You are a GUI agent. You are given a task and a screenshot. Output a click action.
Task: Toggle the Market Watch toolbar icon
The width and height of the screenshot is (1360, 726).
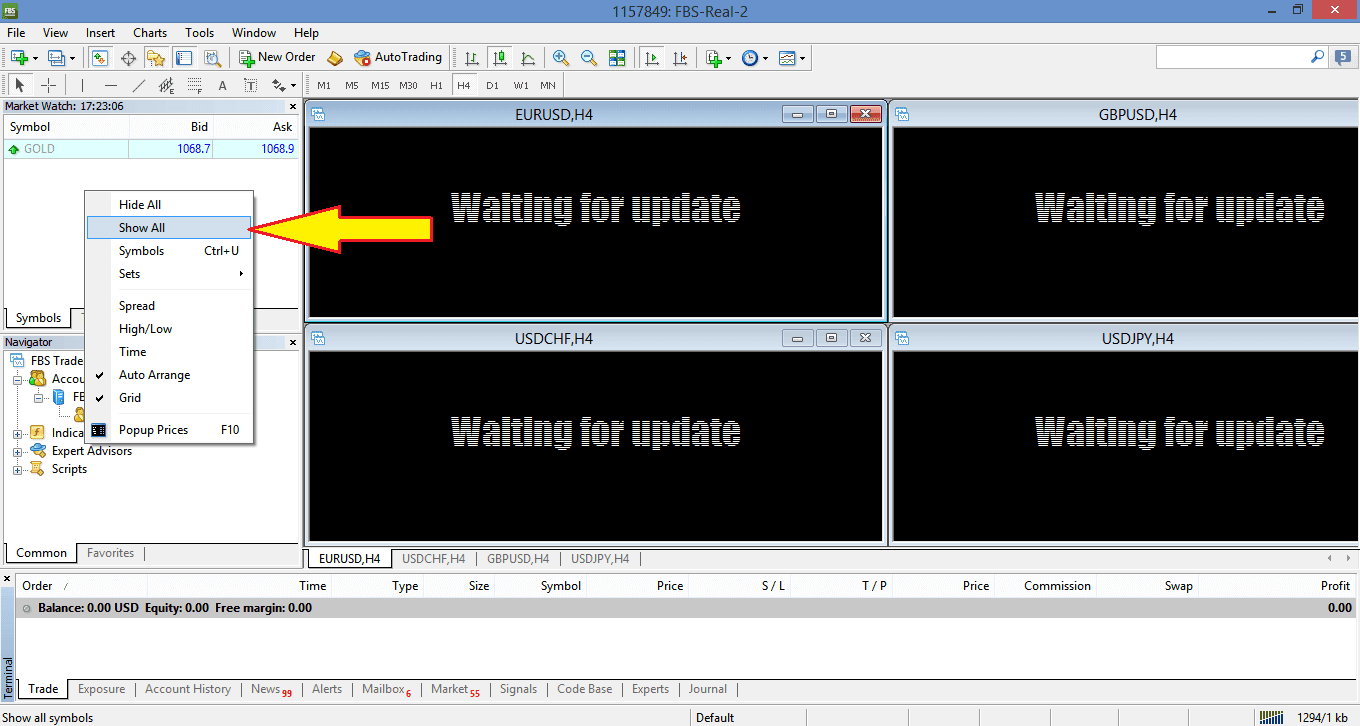tap(99, 58)
